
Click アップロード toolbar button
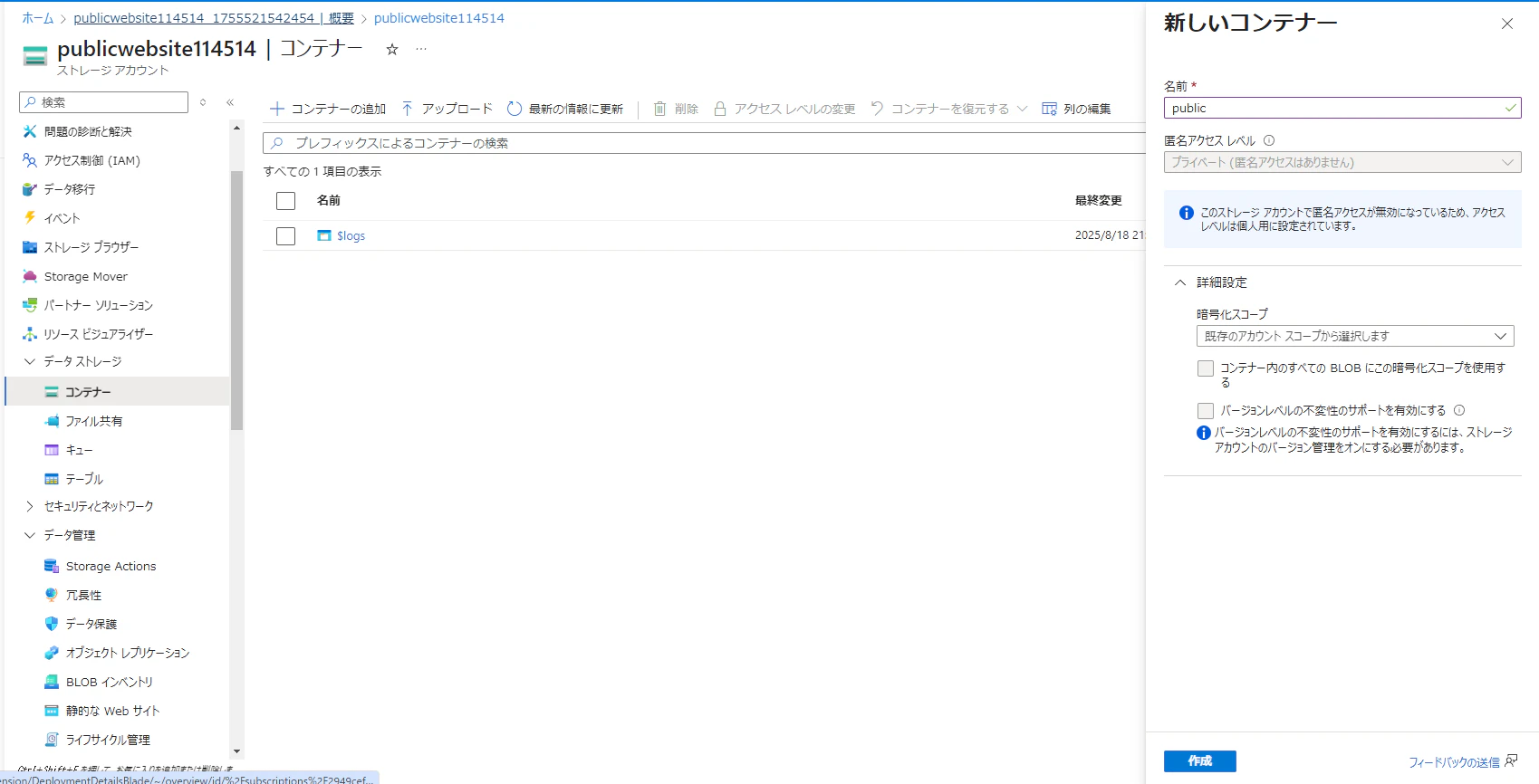[x=447, y=109]
